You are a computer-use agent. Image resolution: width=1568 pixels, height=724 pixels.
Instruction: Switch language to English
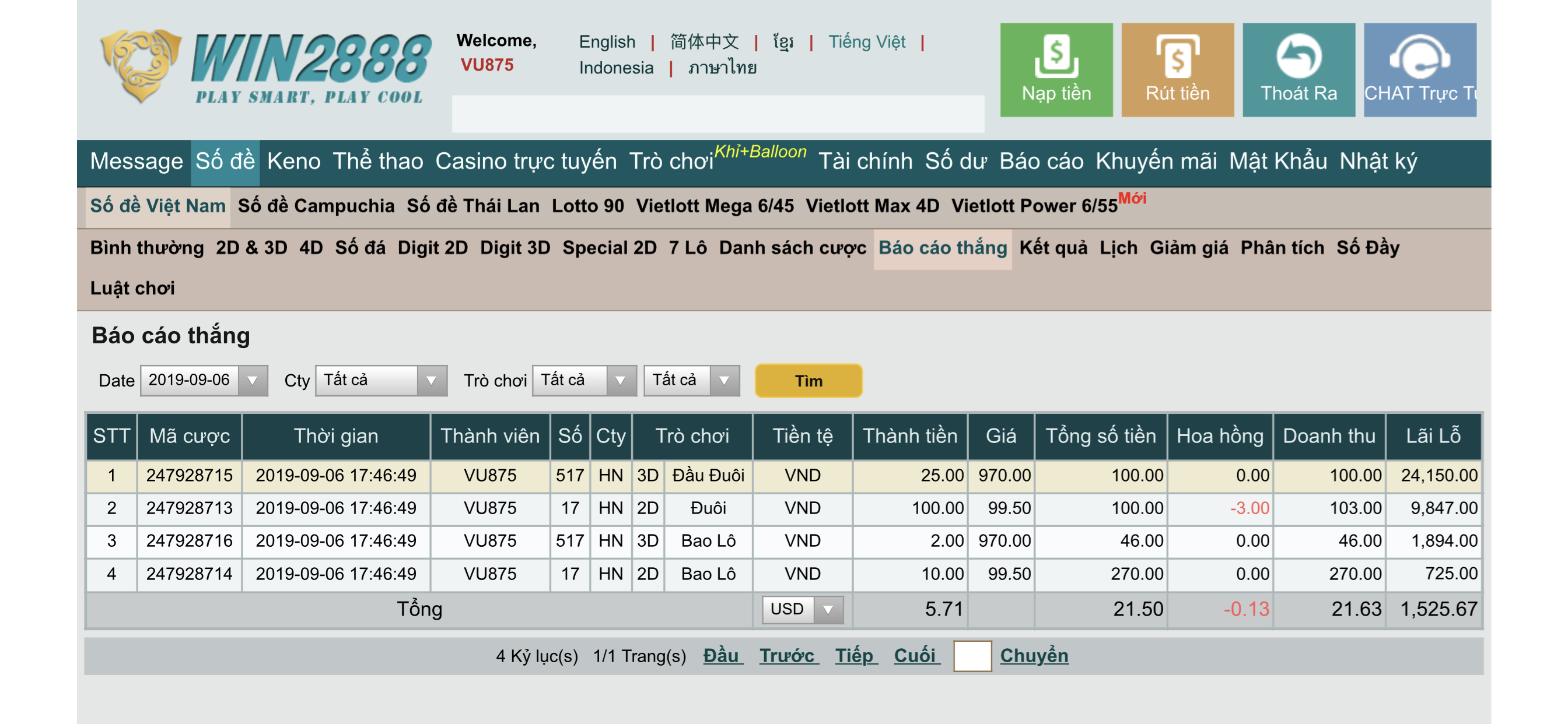point(607,41)
